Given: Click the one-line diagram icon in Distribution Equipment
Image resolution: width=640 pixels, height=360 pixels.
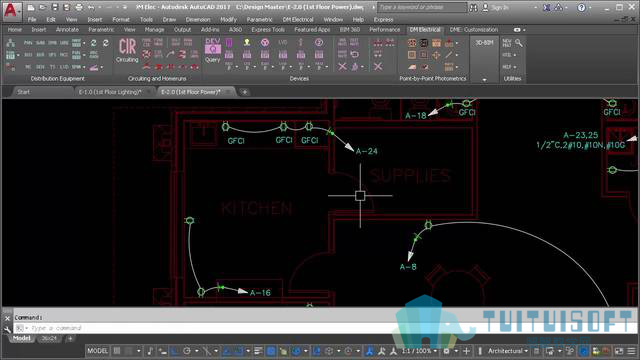Looking at the screenshot, I should [11, 43].
